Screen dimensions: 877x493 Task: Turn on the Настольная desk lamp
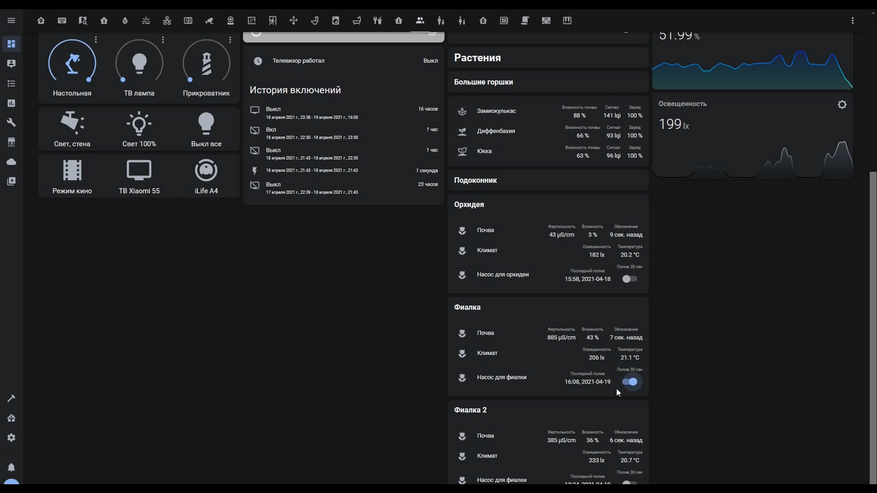click(x=72, y=64)
